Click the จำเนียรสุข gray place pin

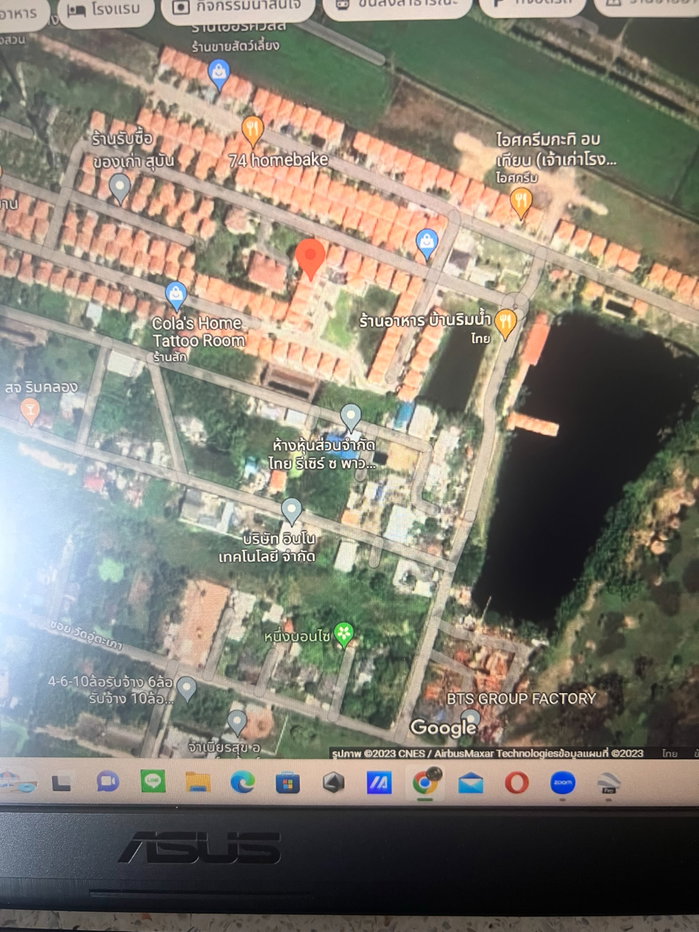pos(237,722)
